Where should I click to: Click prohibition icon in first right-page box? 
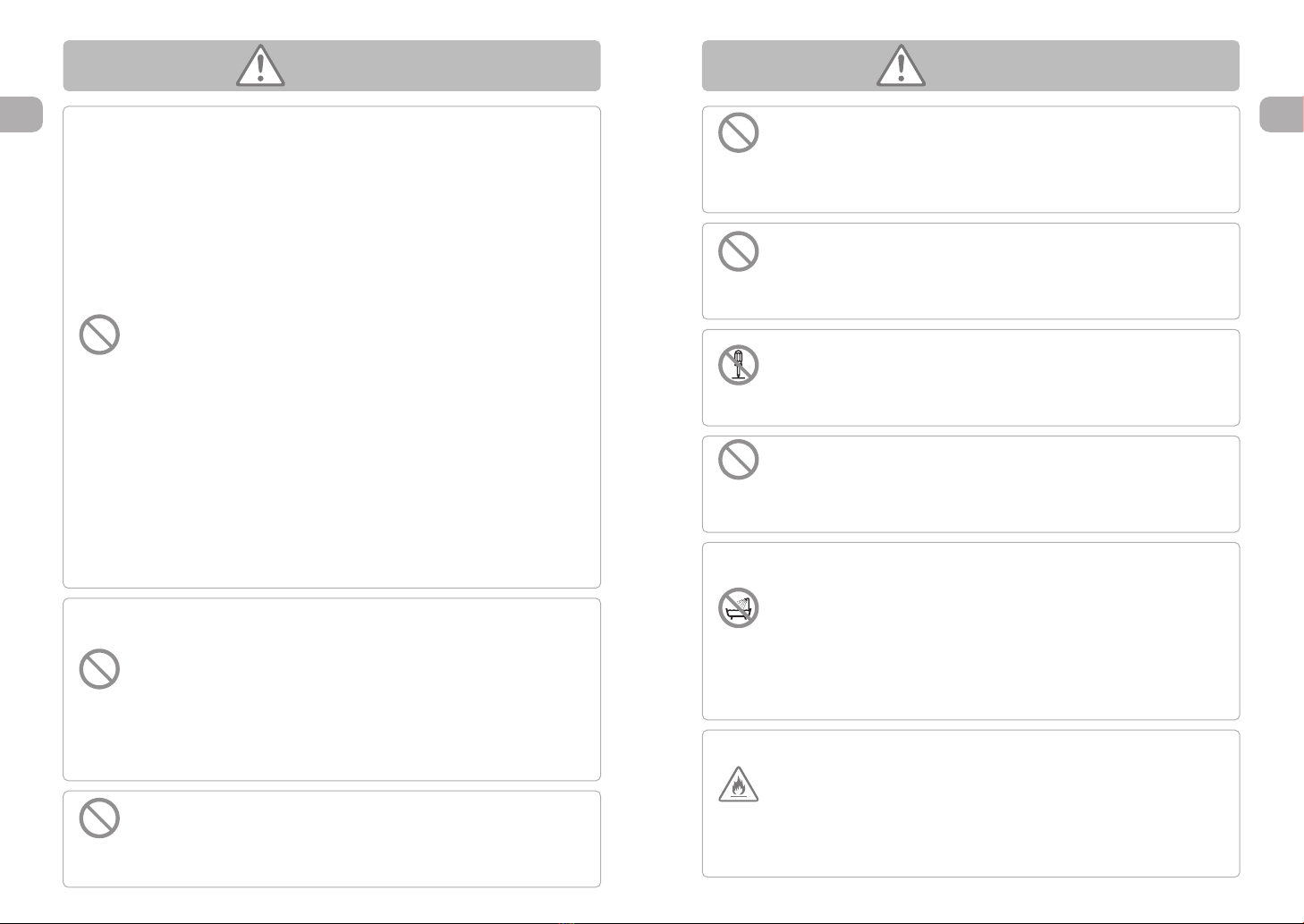tap(738, 132)
